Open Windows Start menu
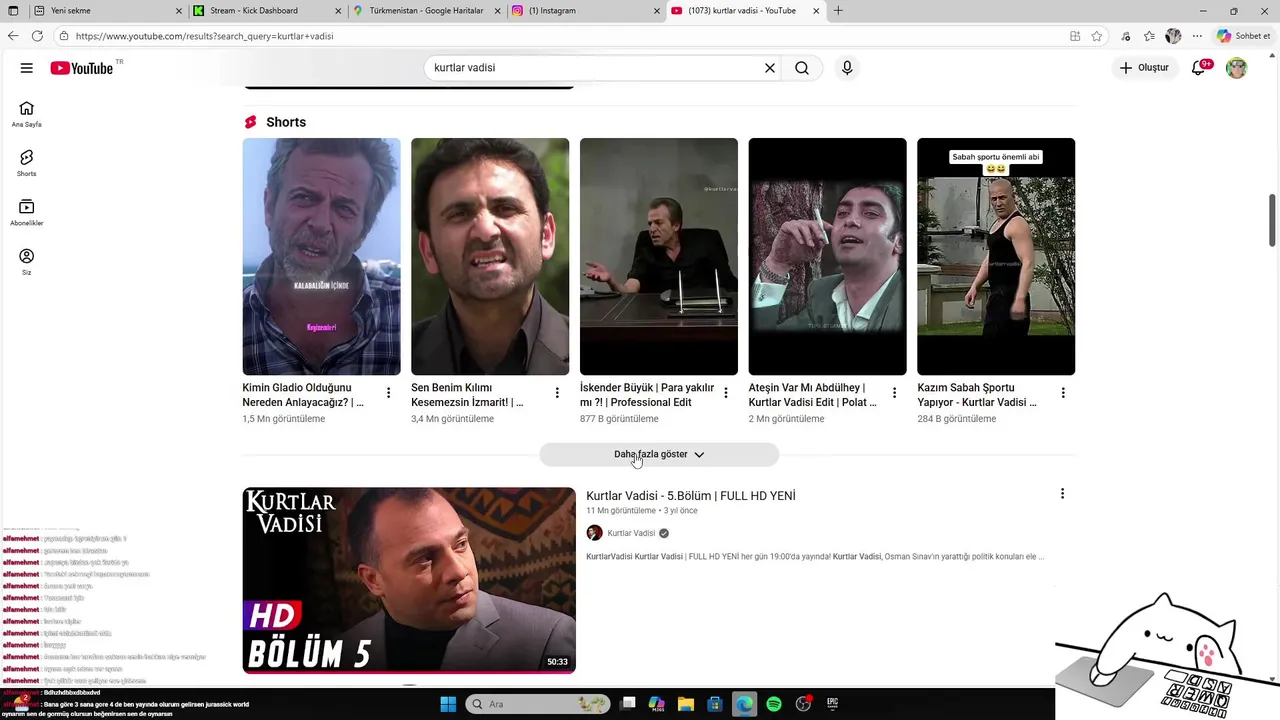 click(448, 704)
